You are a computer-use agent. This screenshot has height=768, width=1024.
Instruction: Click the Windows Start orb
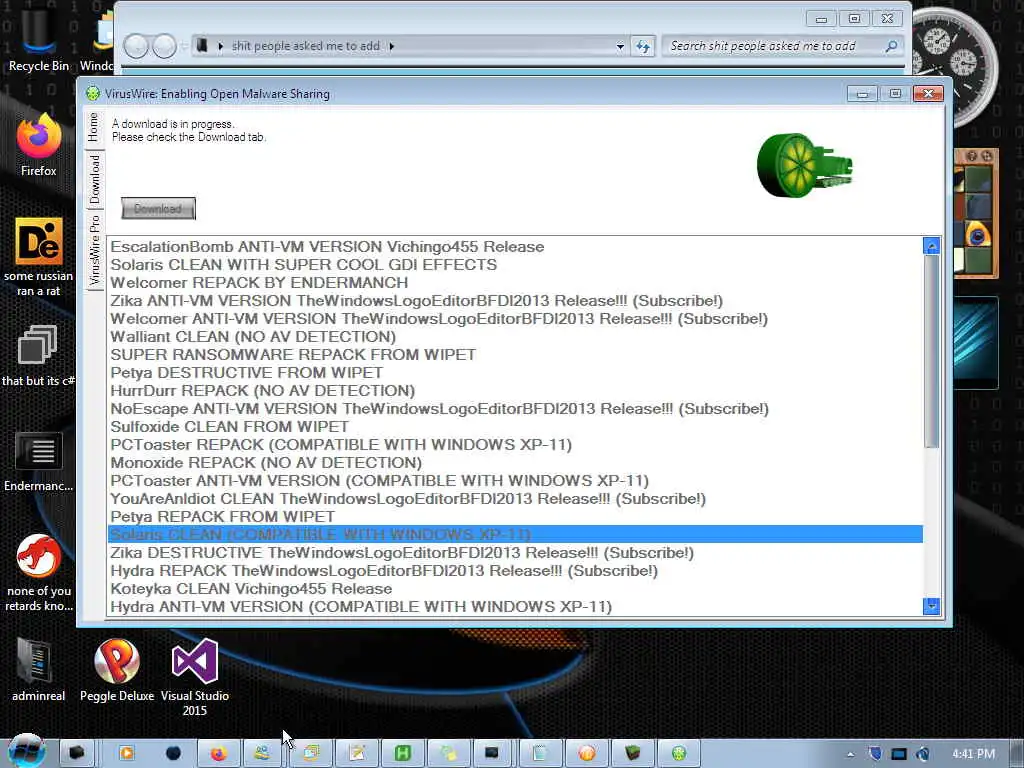pos(26,751)
